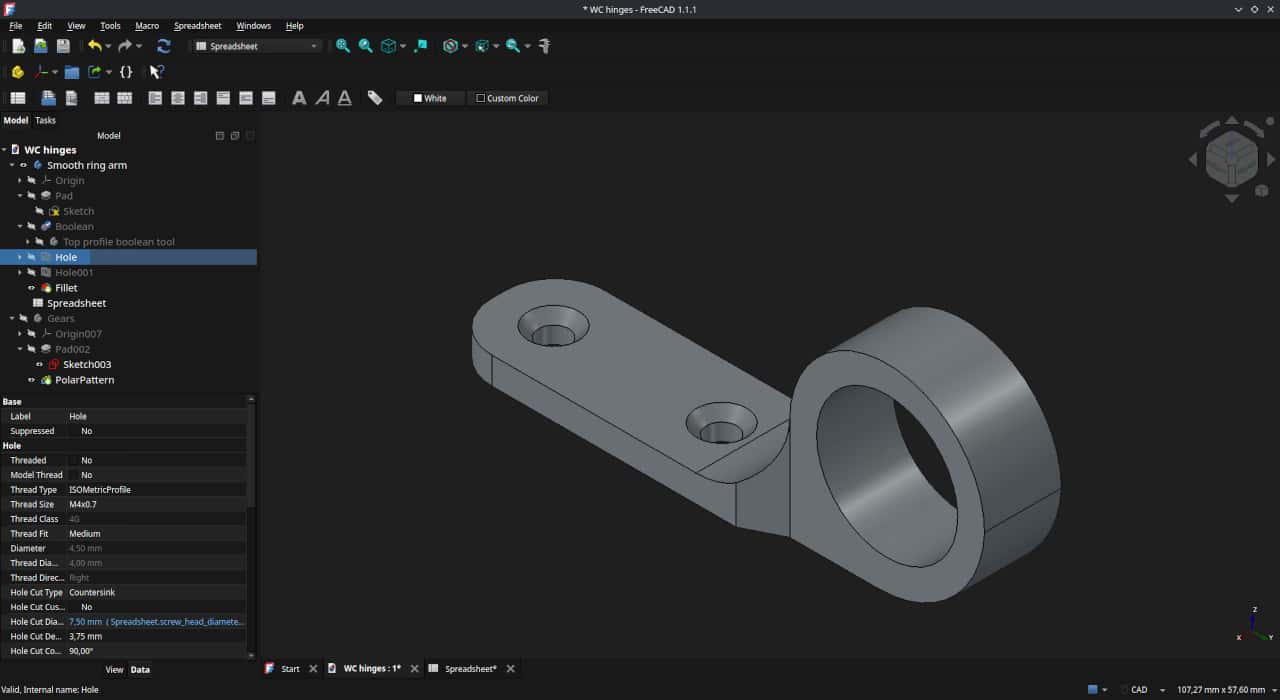Click the White background color button

430,98
